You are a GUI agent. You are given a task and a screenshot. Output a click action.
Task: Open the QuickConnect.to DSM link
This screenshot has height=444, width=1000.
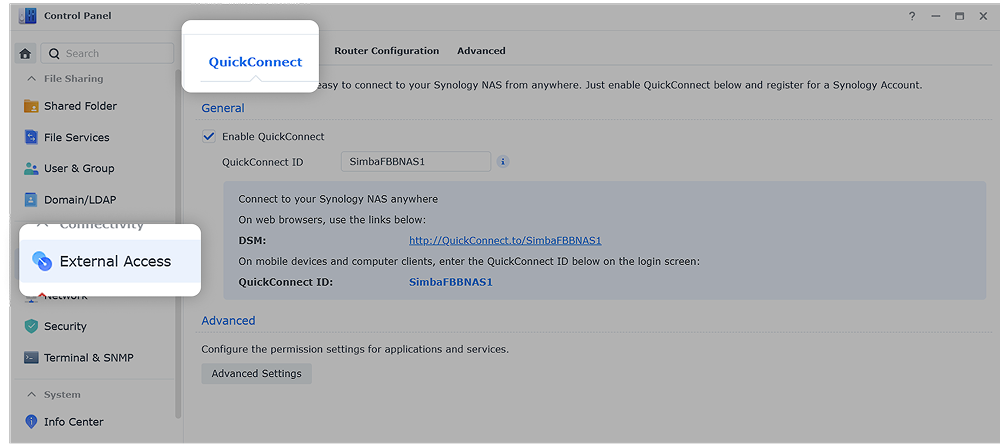(x=505, y=241)
